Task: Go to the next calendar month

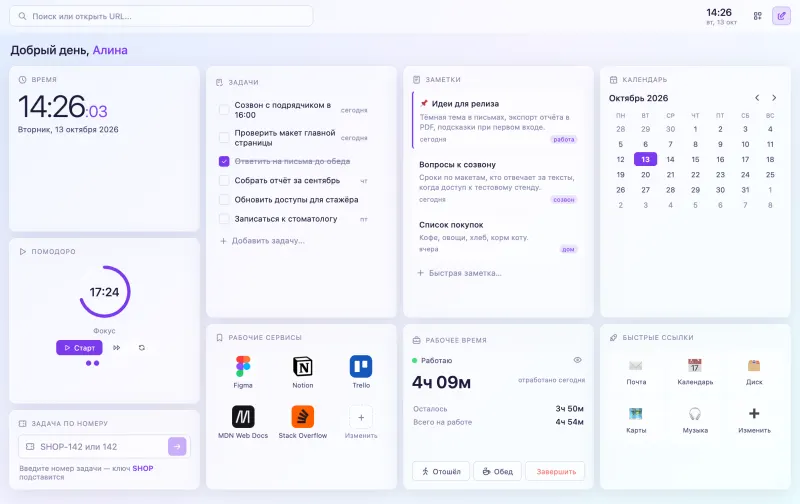Action: click(774, 98)
